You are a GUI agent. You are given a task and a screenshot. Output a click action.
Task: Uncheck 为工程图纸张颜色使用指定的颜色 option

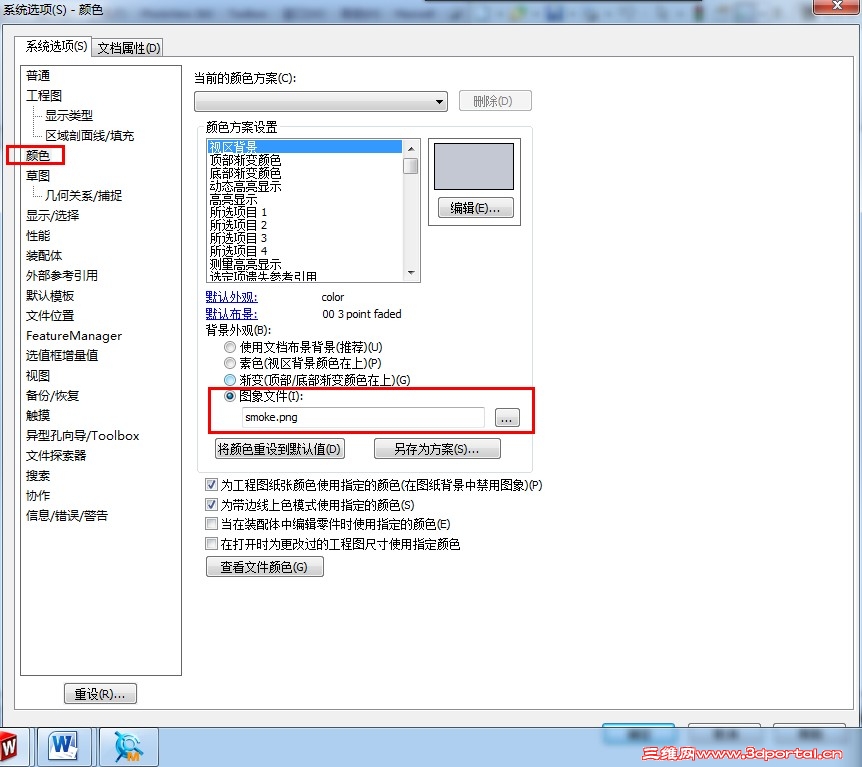tap(211, 484)
